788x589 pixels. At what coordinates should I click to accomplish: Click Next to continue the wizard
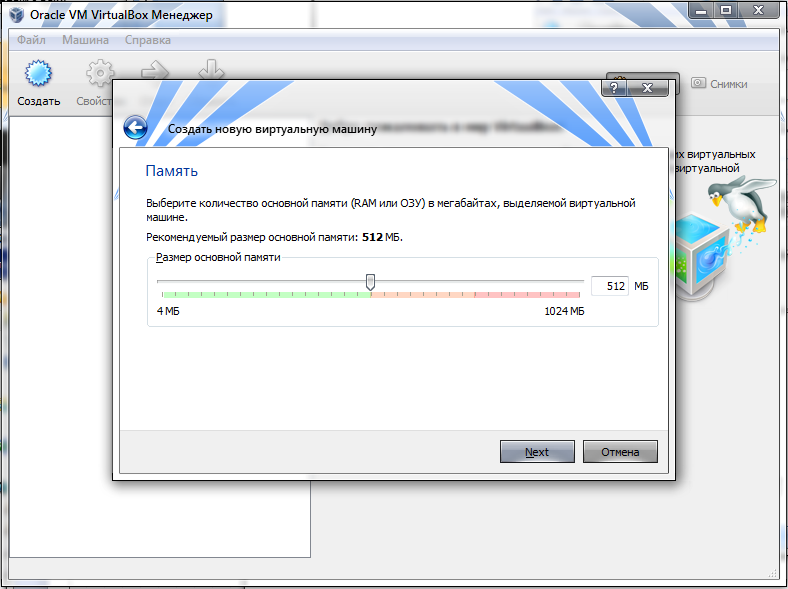(x=537, y=452)
